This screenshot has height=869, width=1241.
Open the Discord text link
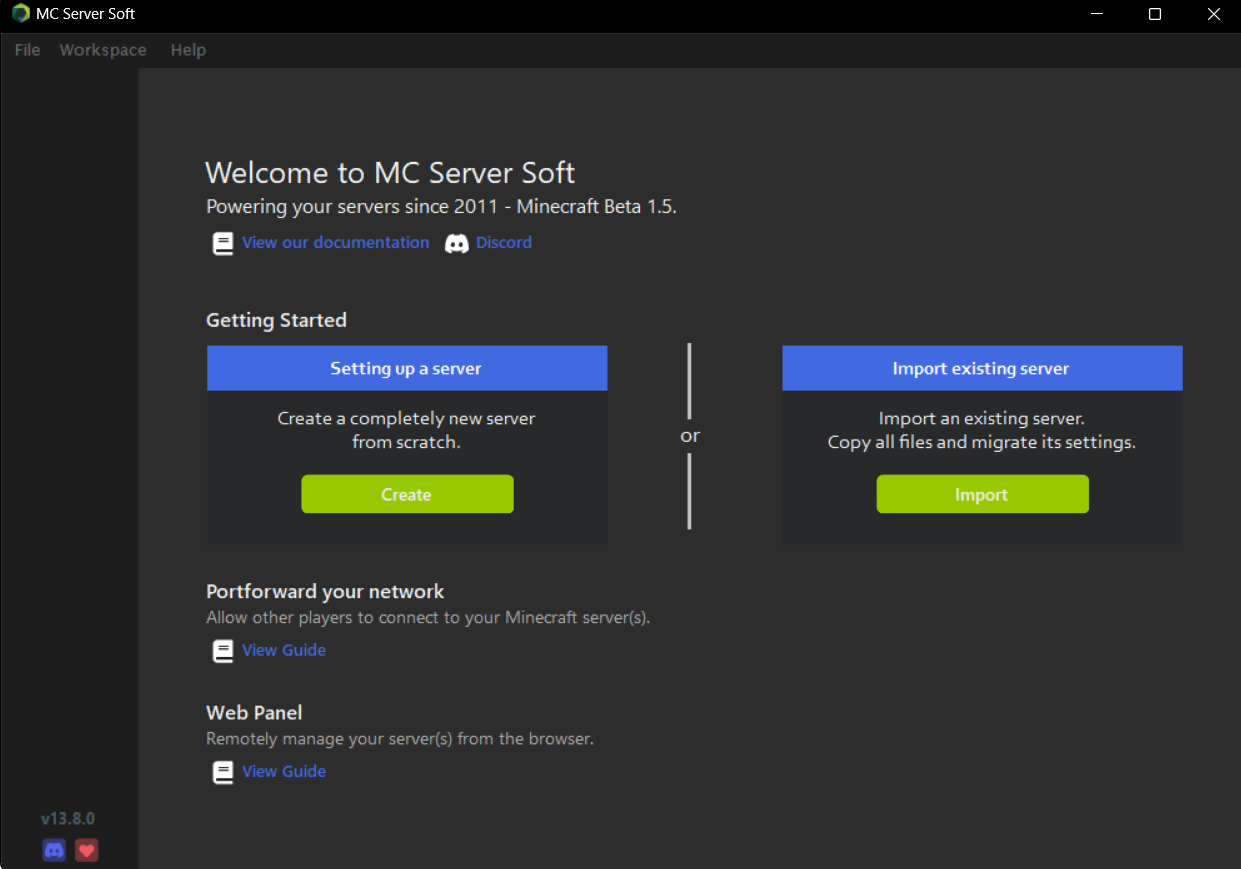coord(504,242)
